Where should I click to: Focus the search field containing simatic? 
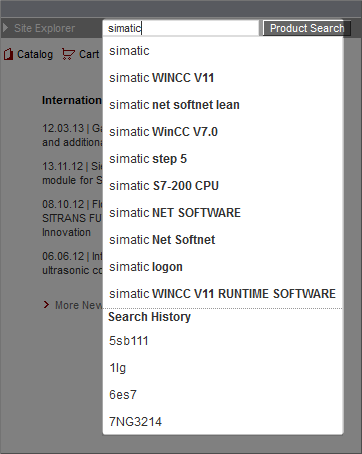[x=181, y=28]
